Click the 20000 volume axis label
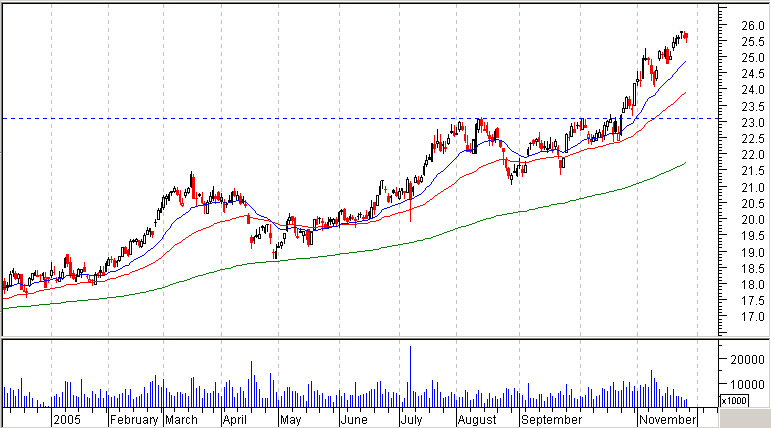 click(x=747, y=360)
